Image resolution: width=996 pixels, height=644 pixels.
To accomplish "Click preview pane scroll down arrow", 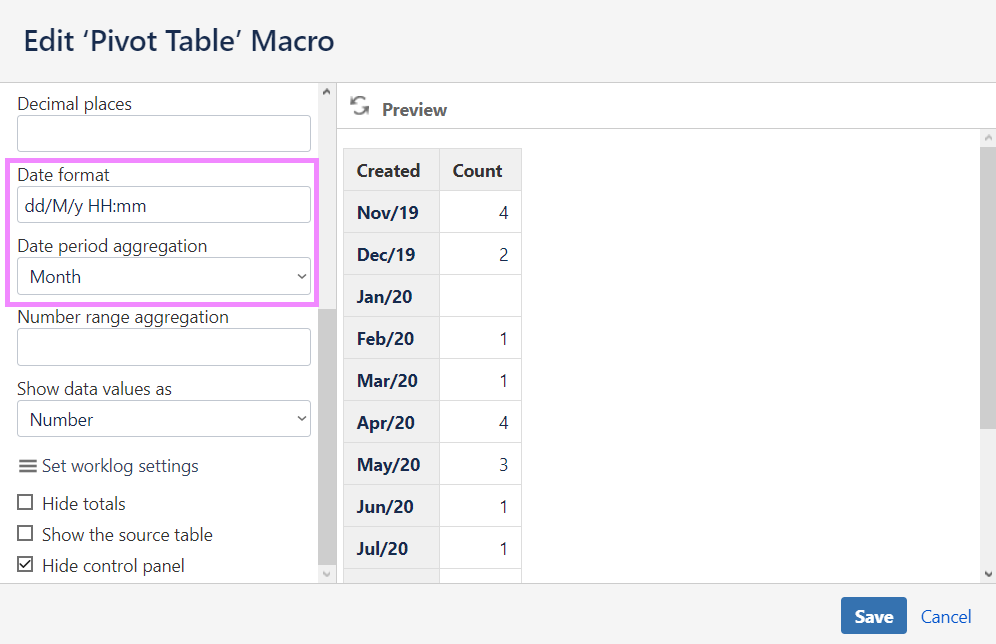I will tap(988, 574).
